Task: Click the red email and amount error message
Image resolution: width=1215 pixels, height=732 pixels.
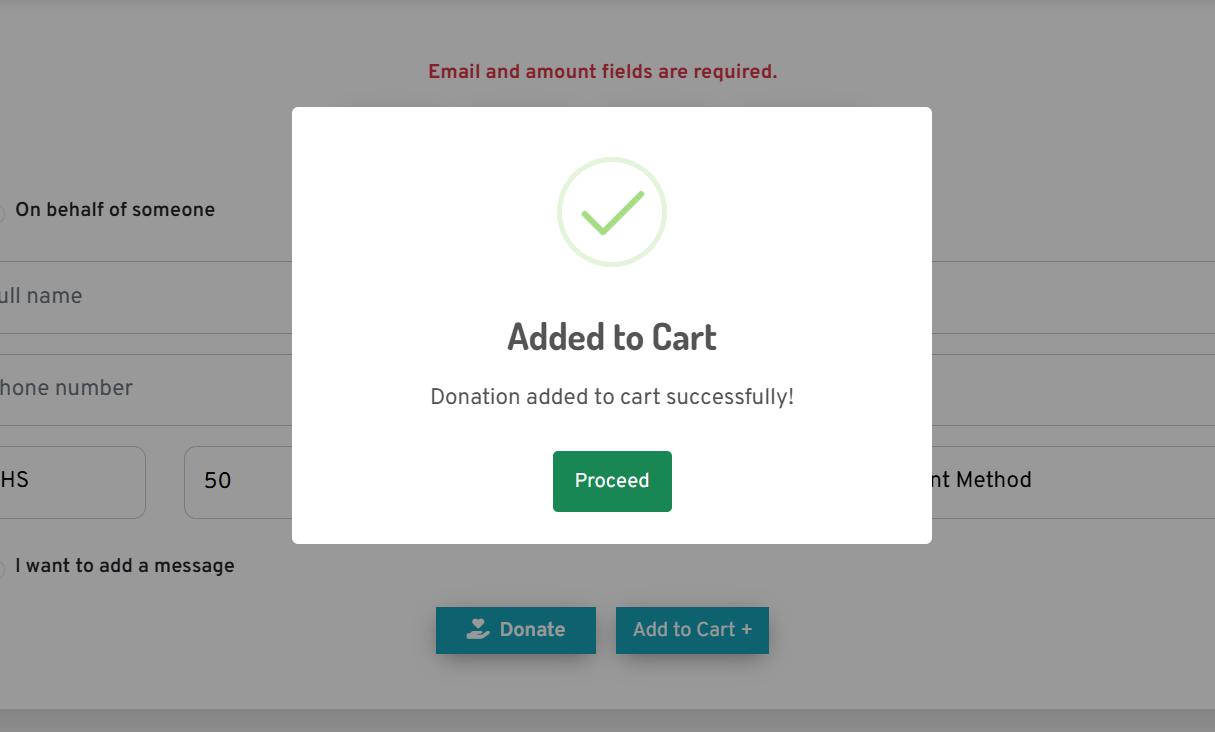Action: coord(602,72)
